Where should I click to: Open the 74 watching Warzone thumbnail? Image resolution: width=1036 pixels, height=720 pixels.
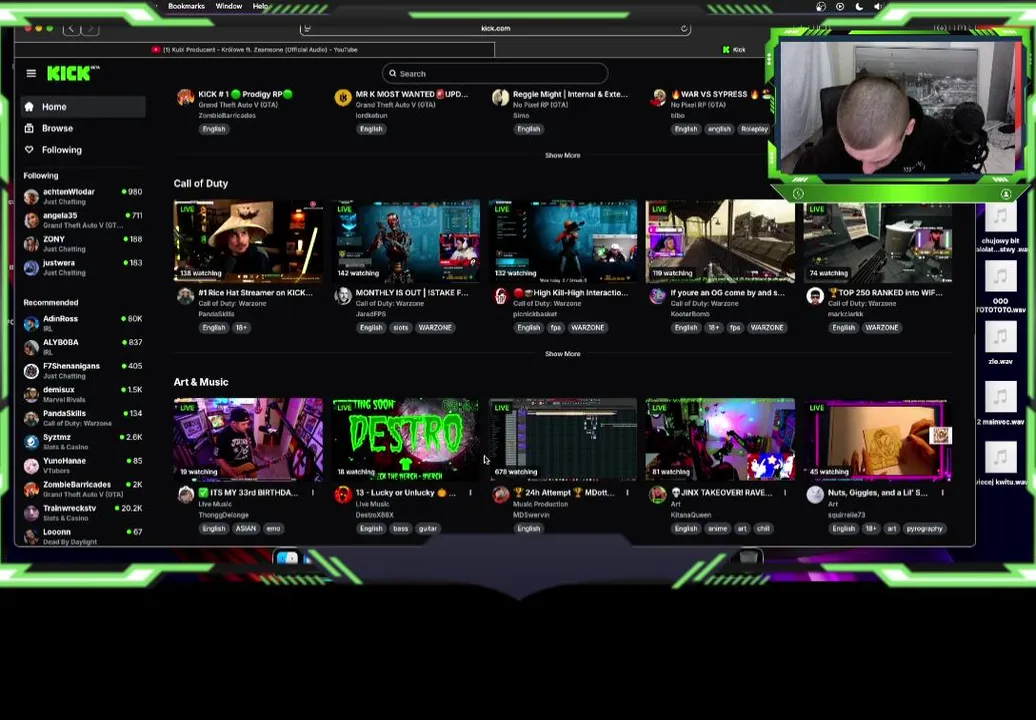(877, 241)
